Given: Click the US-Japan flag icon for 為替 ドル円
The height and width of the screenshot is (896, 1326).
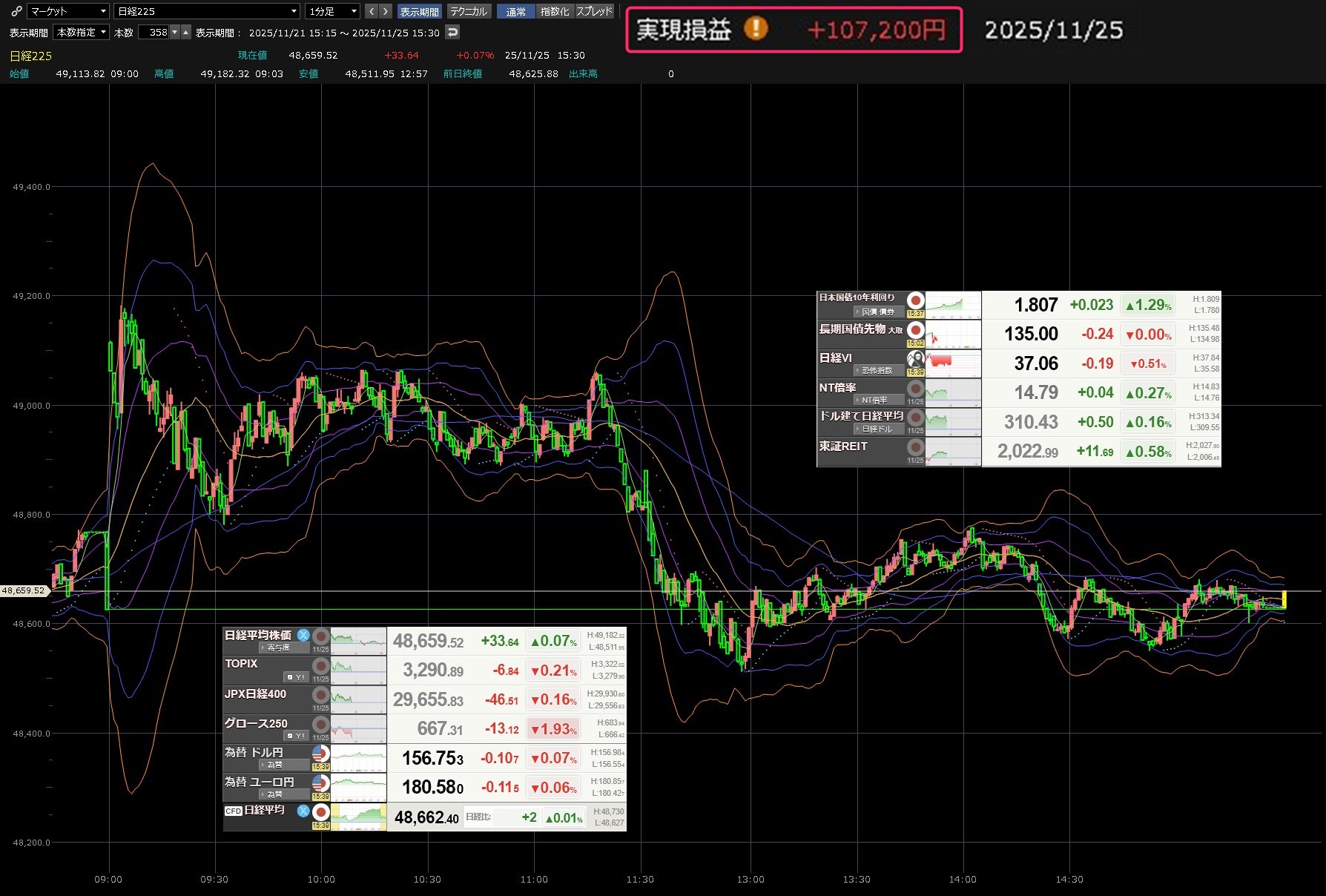Looking at the screenshot, I should [x=320, y=754].
